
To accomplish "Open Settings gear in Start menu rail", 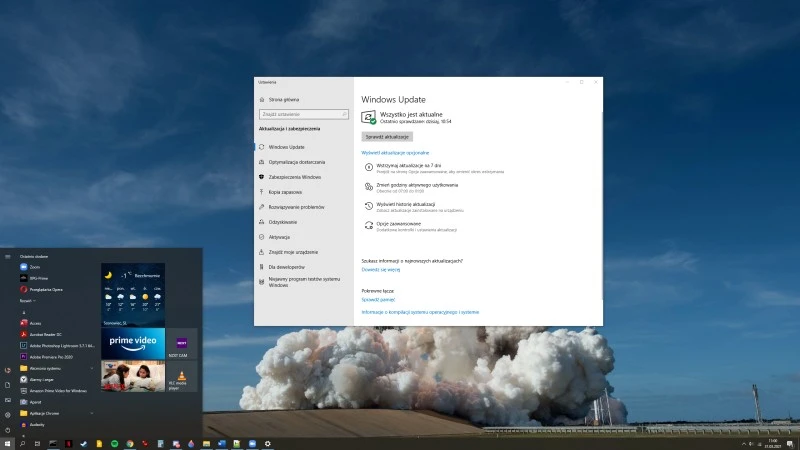I will [8, 415].
